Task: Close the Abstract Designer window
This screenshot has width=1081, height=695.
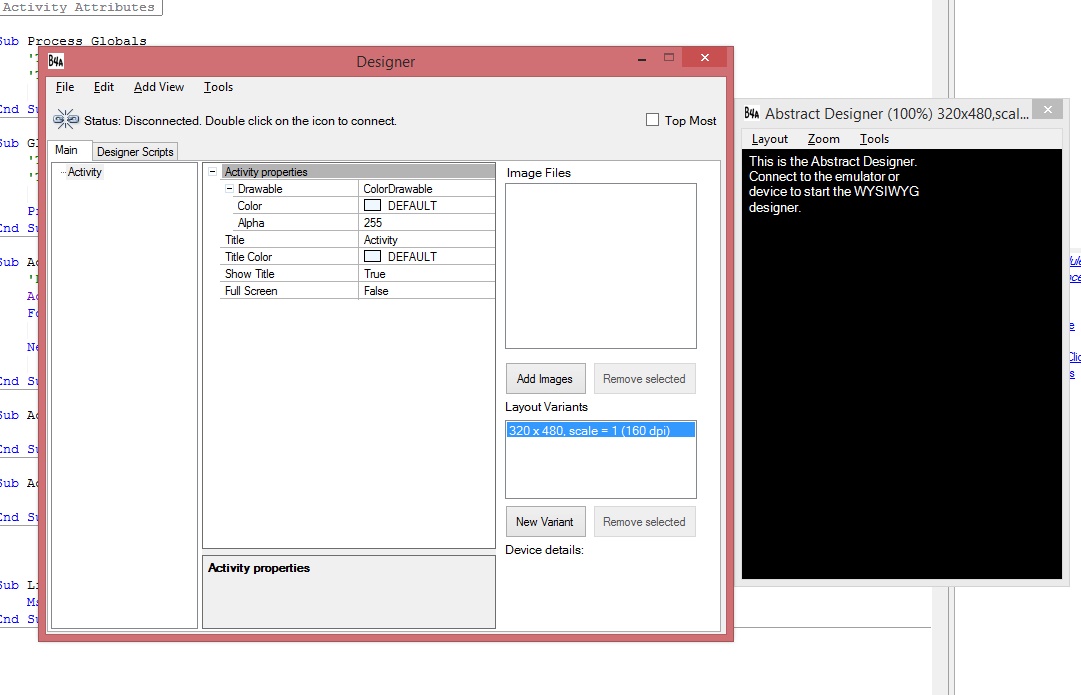Action: [x=1048, y=110]
